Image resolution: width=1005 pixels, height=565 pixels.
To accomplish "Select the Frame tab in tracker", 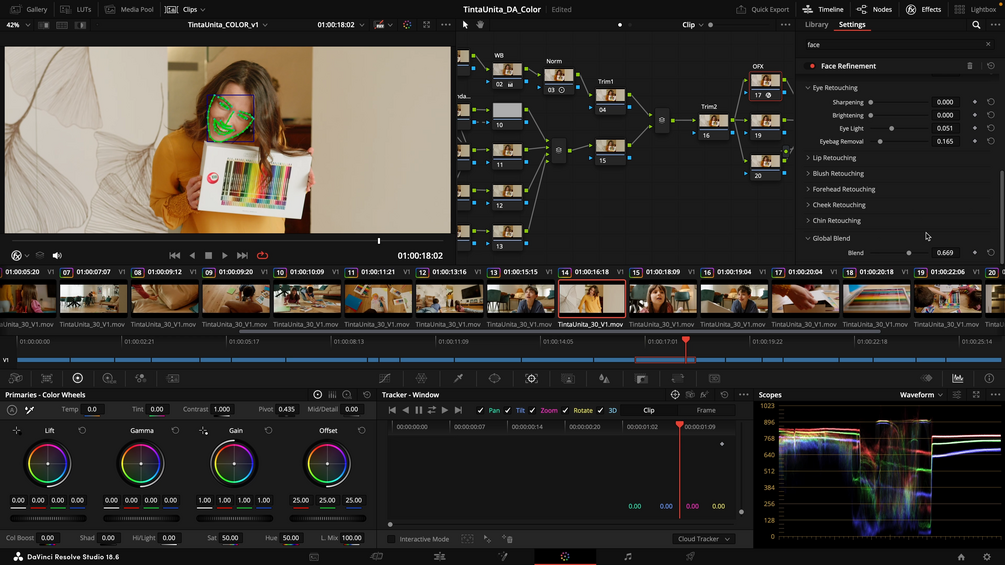I will click(x=706, y=410).
